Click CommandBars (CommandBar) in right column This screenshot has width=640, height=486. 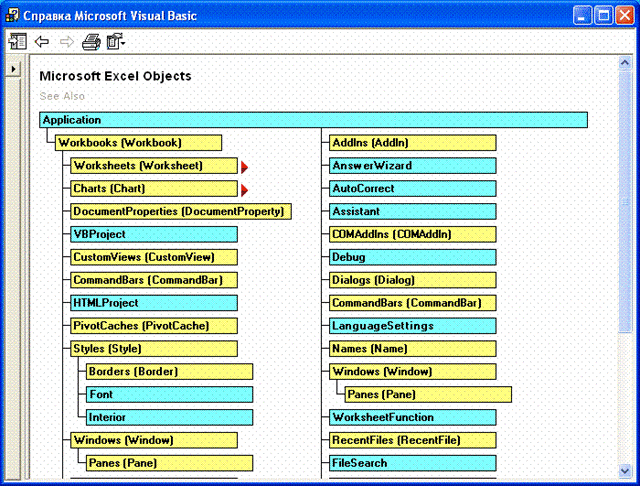pos(413,303)
